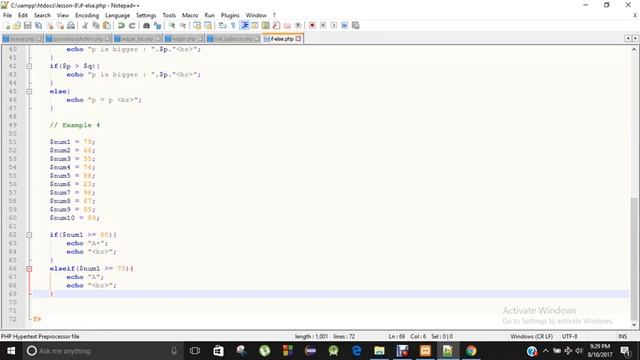Click 'PHP Hypertext Preprocessor file' status text
Screen dimensions: 640x360
(40, 336)
